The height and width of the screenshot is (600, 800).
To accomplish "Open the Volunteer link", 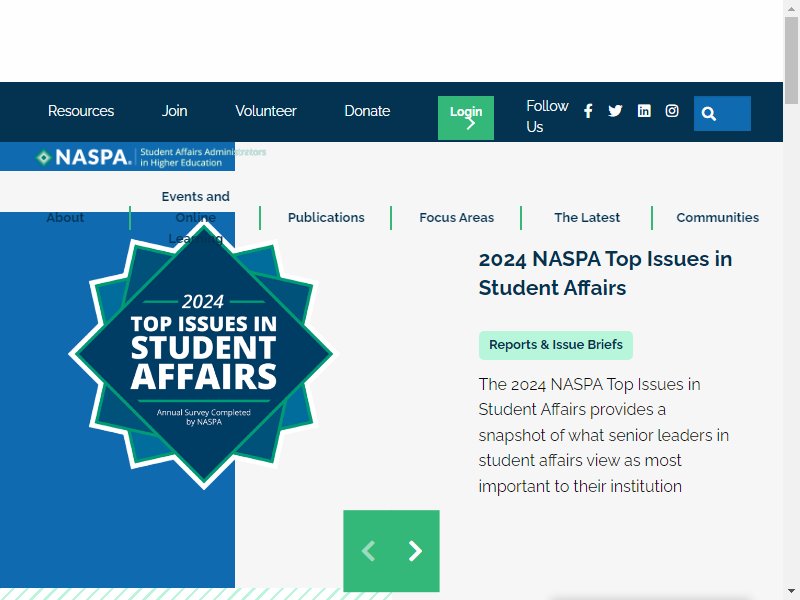I will click(266, 111).
